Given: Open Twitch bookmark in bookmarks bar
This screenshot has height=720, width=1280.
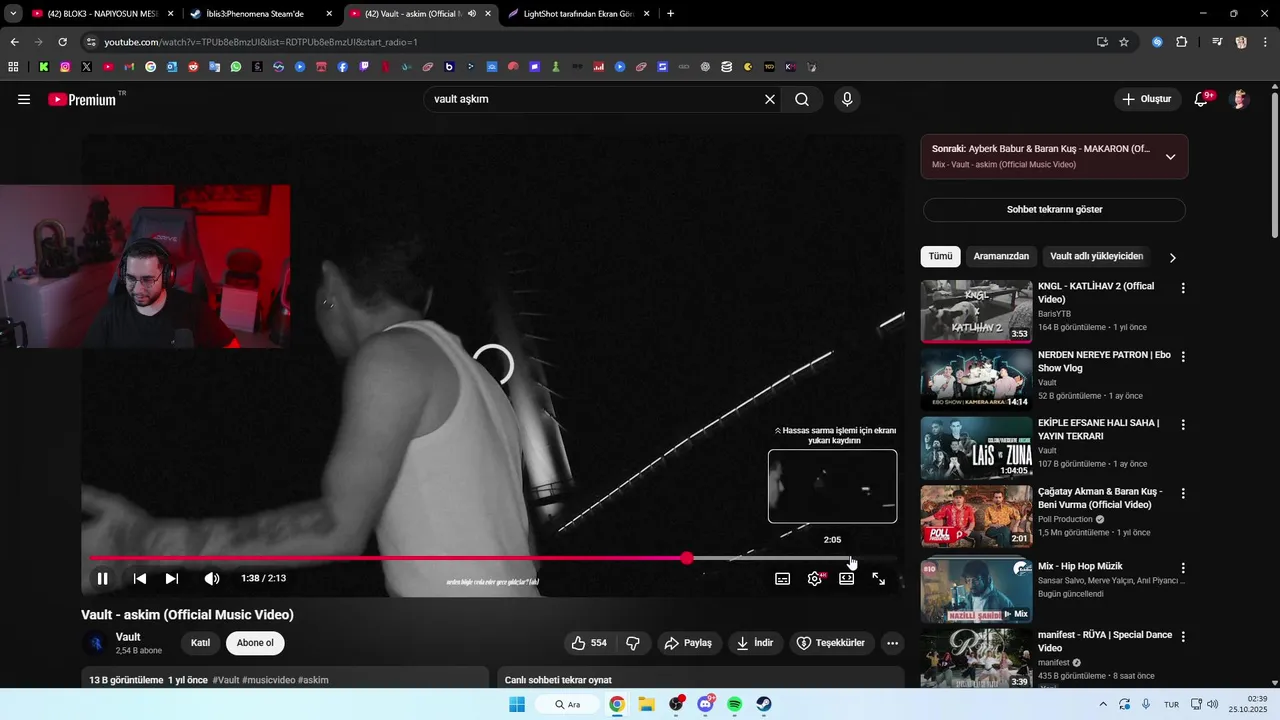Looking at the screenshot, I should pos(364,67).
